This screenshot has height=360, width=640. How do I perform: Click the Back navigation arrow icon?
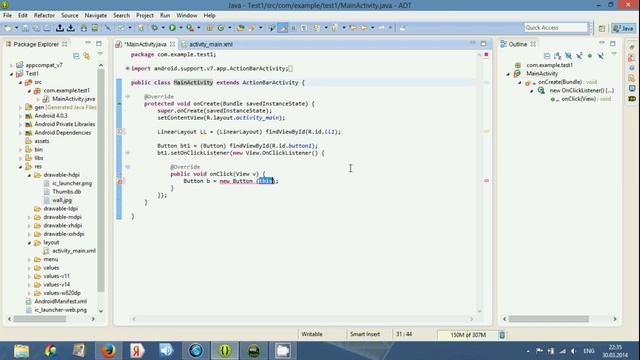click(x=364, y=28)
